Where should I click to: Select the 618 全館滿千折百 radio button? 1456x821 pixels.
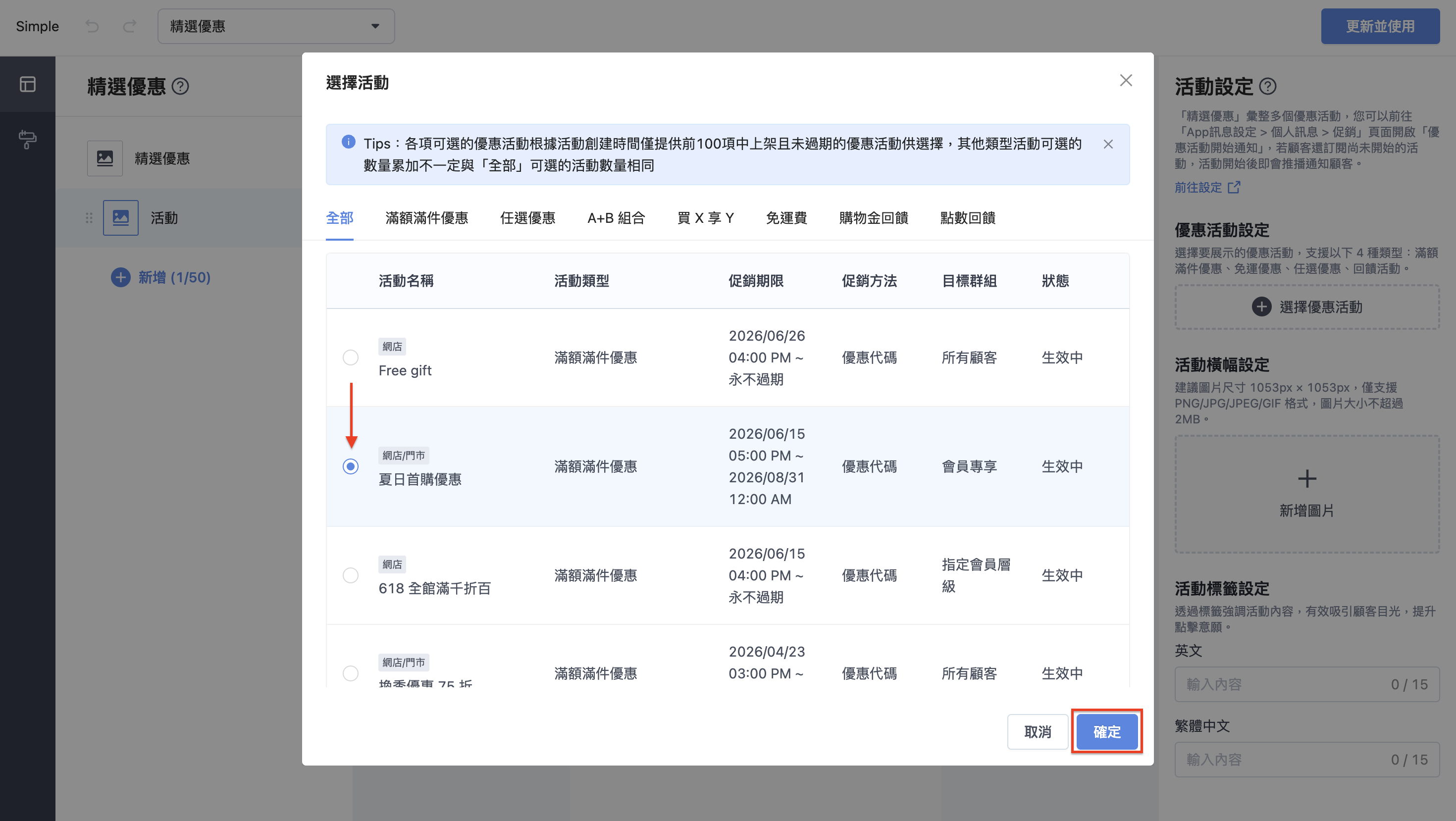(x=351, y=575)
